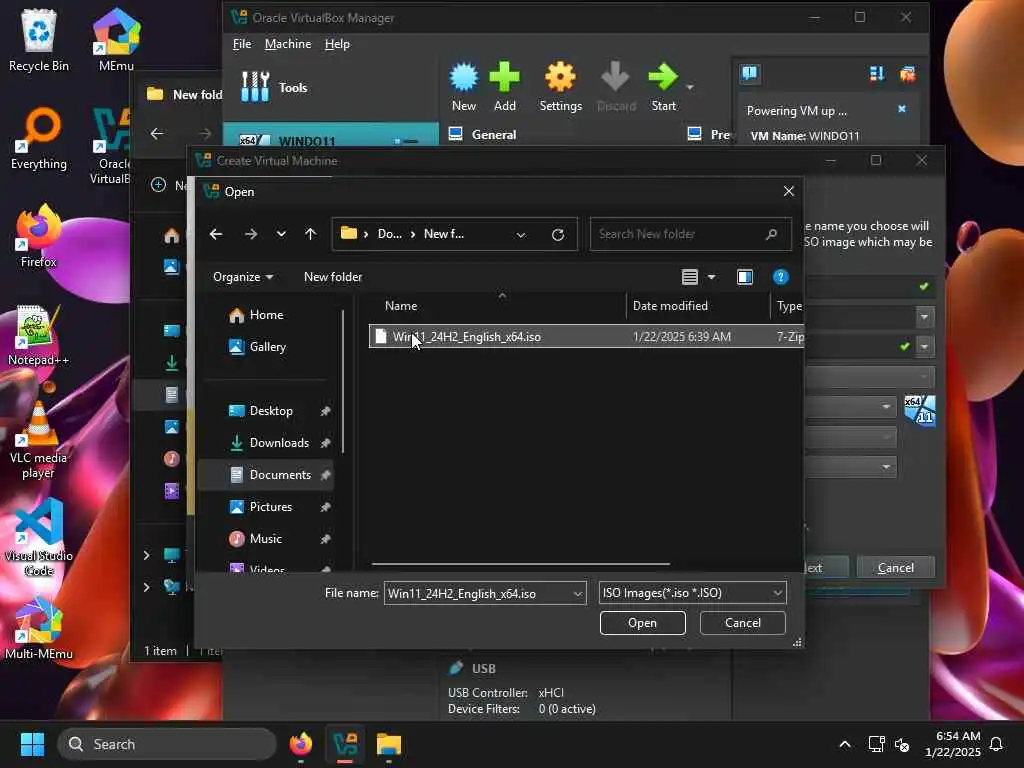Open the view options dropdown arrow
Viewport: 1024px width, 768px height.
coord(712,277)
